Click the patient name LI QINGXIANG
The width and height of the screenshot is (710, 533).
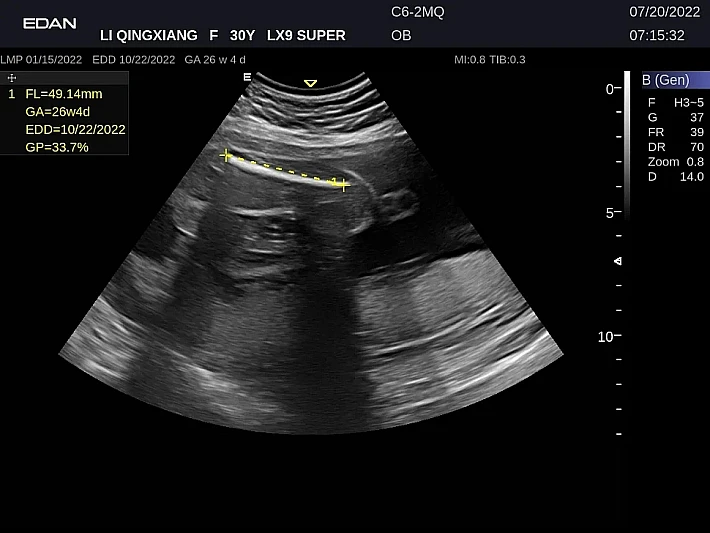(x=149, y=35)
